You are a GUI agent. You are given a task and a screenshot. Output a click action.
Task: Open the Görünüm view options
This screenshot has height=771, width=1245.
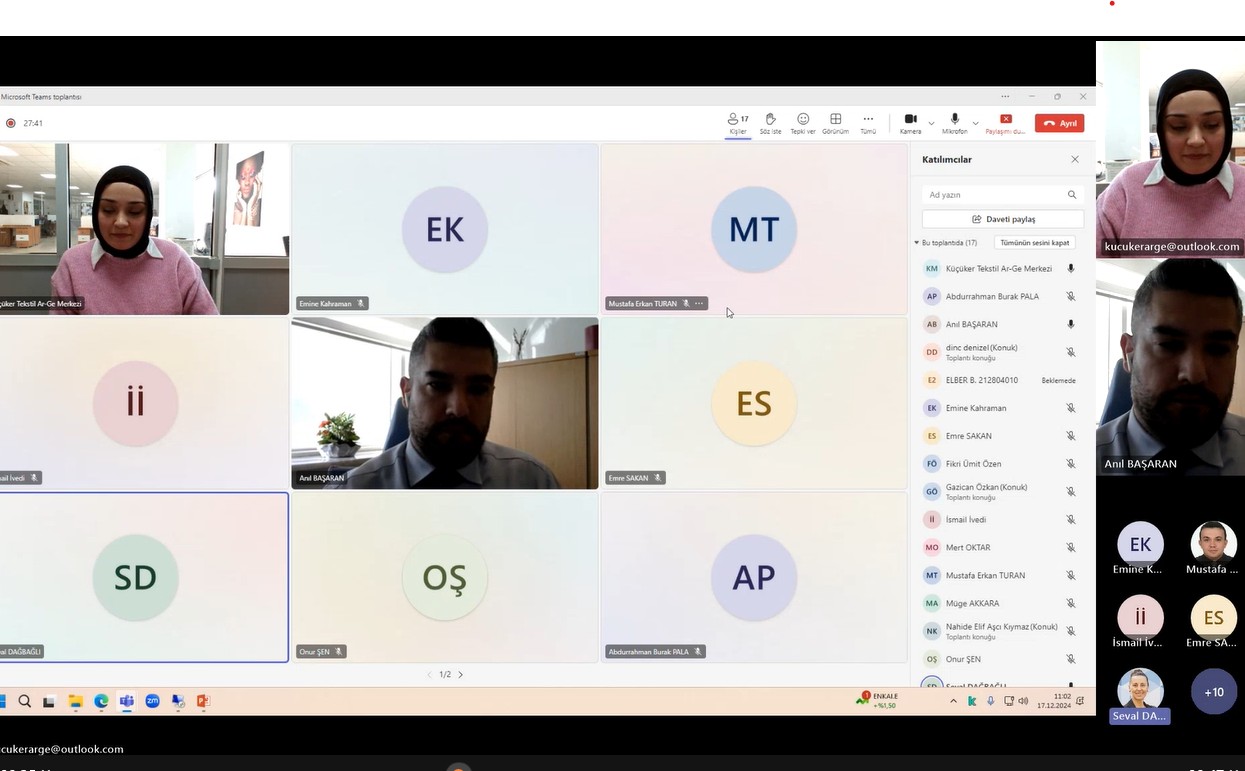click(835, 123)
